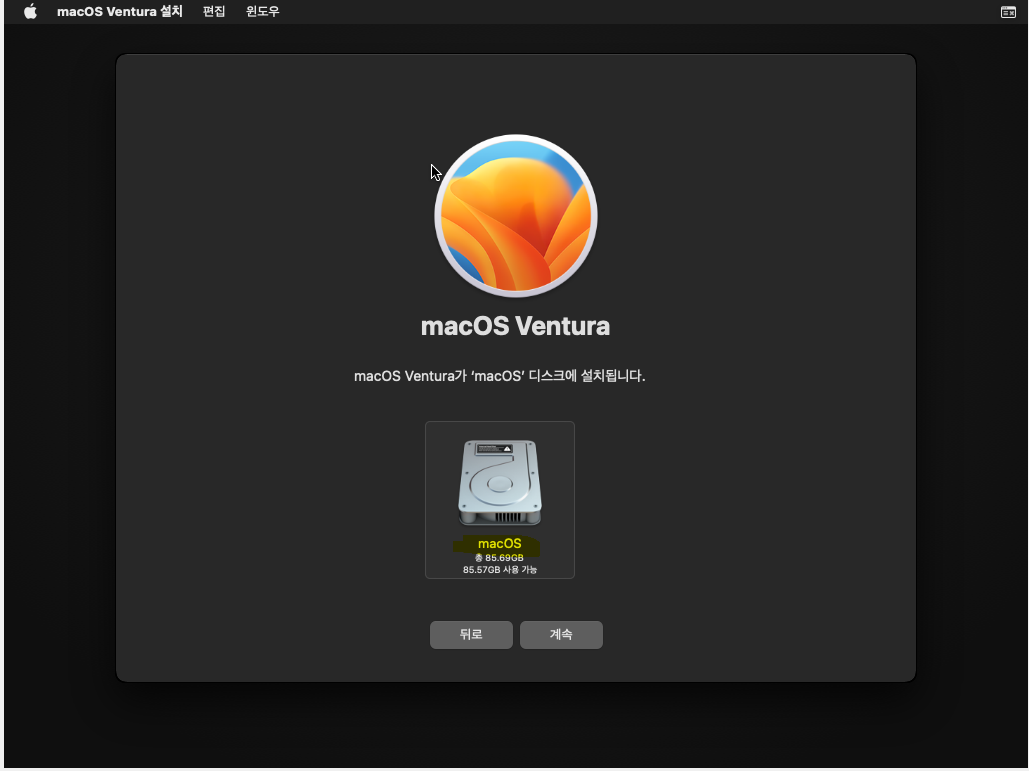Click the highlighted macOS disk name label

[499, 543]
